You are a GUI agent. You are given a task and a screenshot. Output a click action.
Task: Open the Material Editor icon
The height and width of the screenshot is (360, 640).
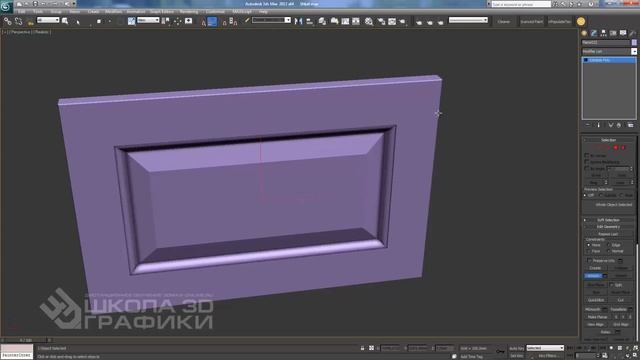coord(369,21)
